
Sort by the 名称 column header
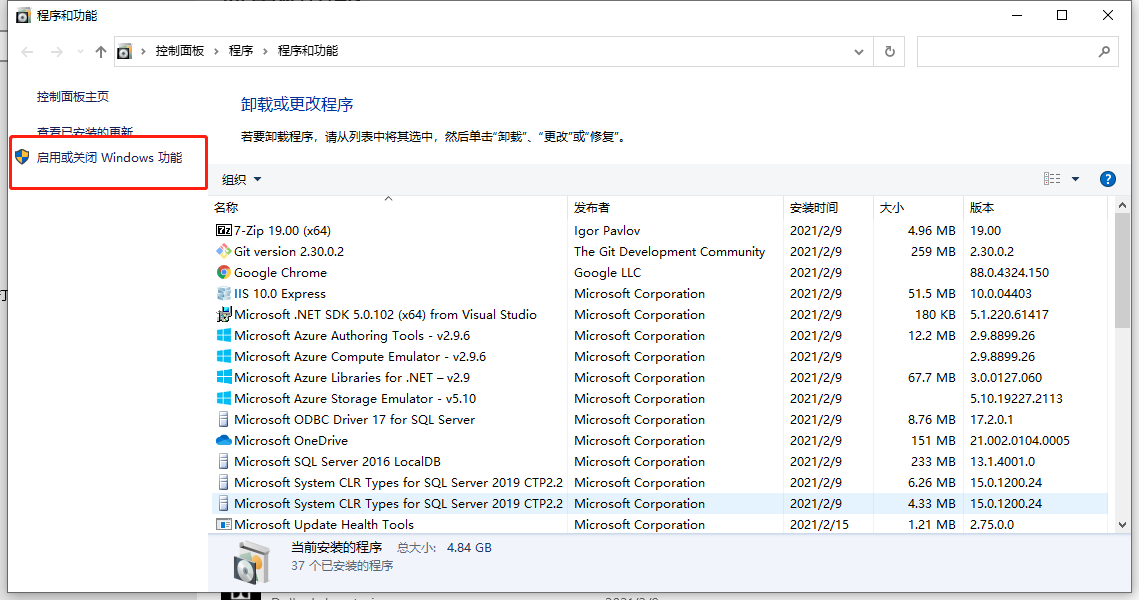389,208
